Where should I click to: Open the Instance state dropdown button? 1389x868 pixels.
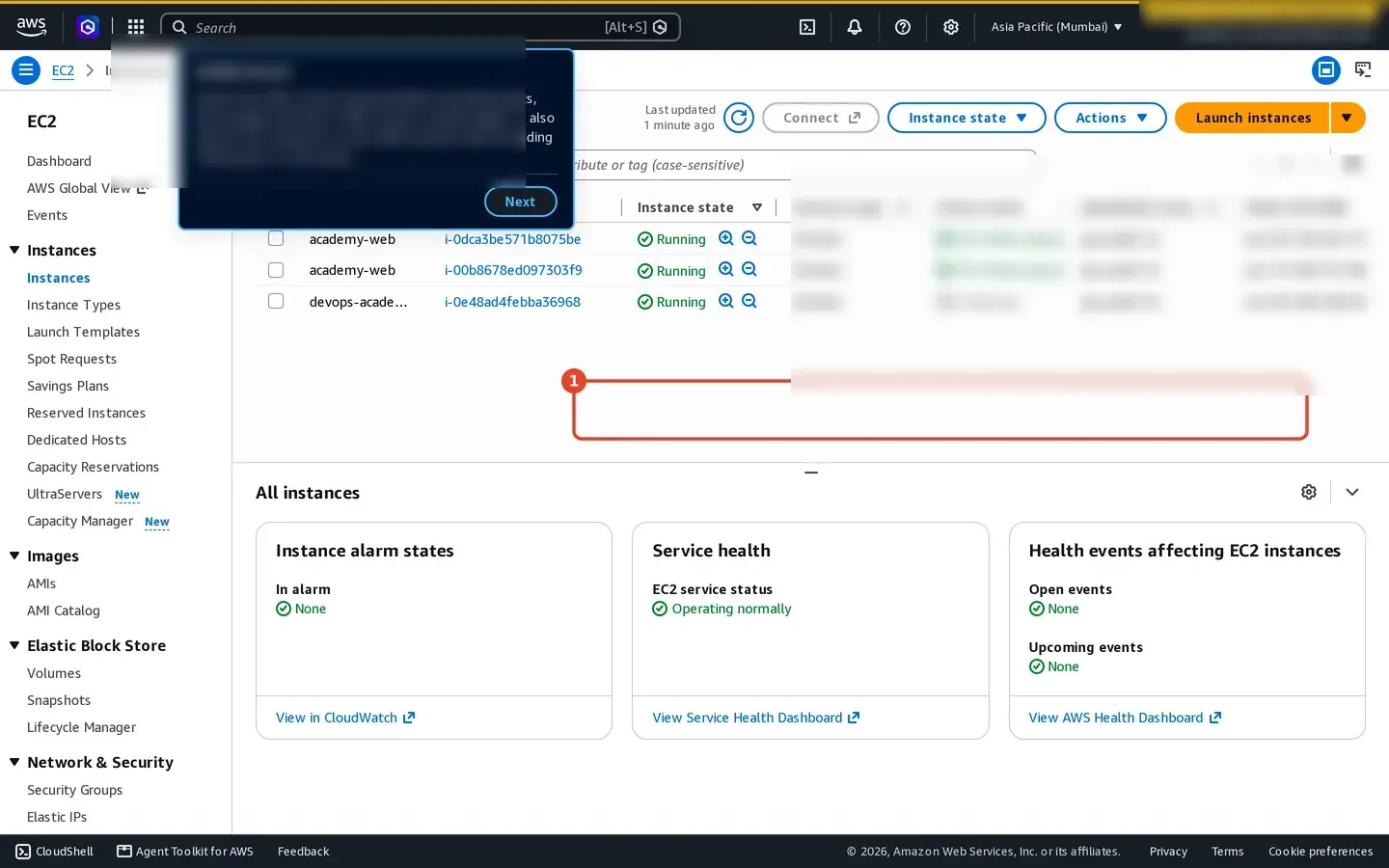(x=967, y=118)
